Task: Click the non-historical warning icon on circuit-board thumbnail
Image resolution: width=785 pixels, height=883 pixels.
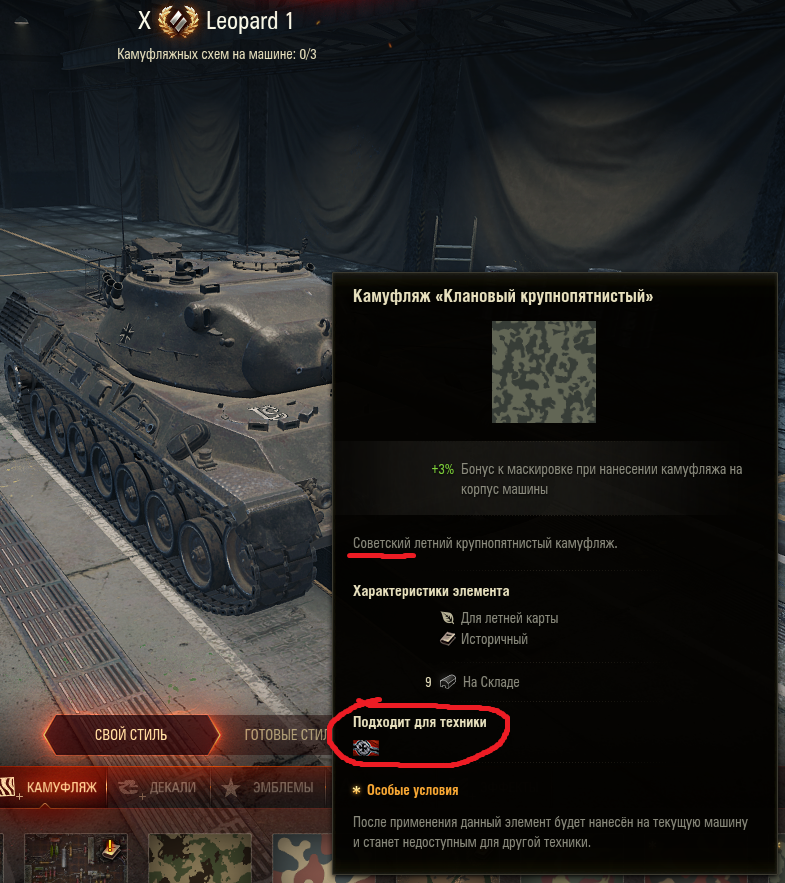Action: tap(110, 849)
